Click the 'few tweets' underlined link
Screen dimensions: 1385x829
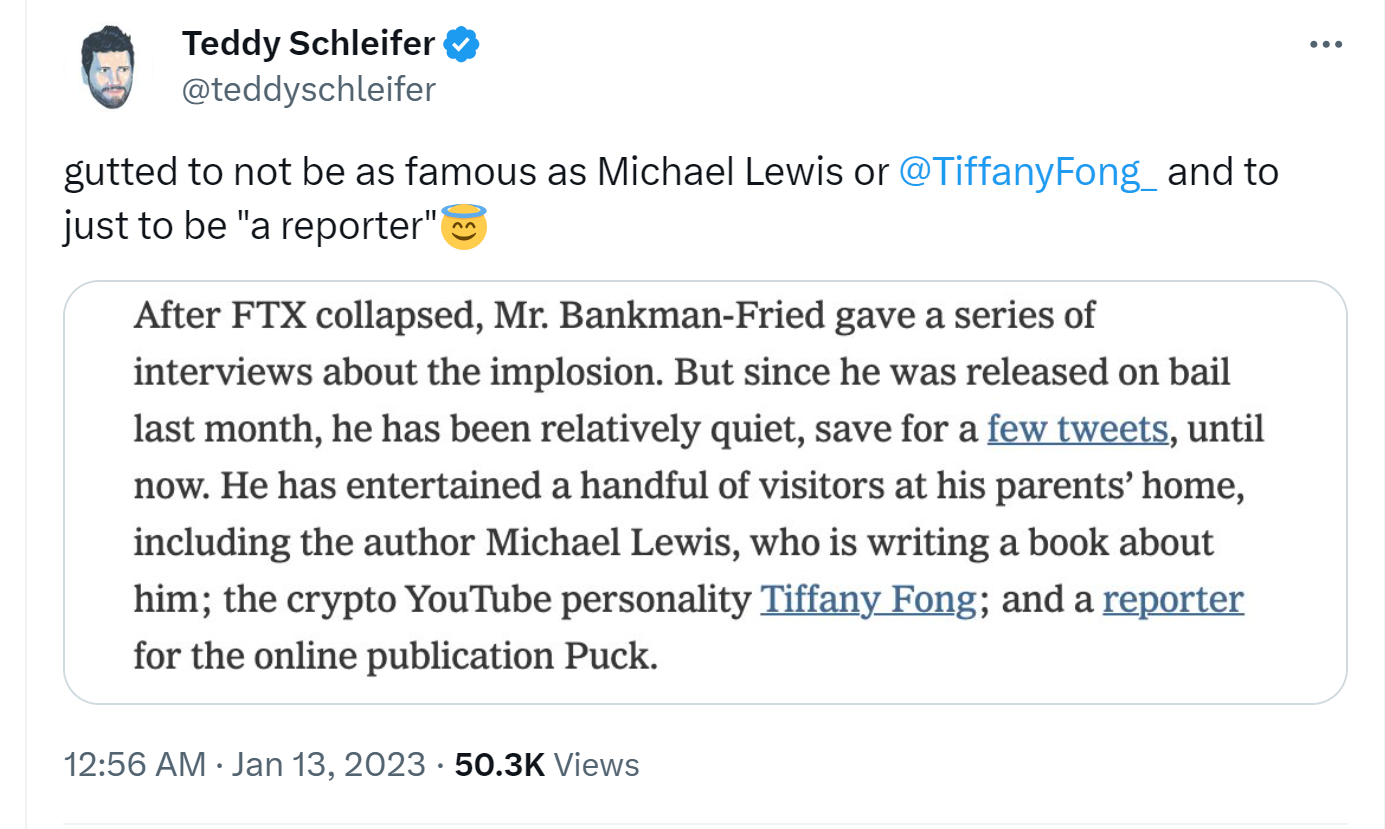tap(1077, 430)
